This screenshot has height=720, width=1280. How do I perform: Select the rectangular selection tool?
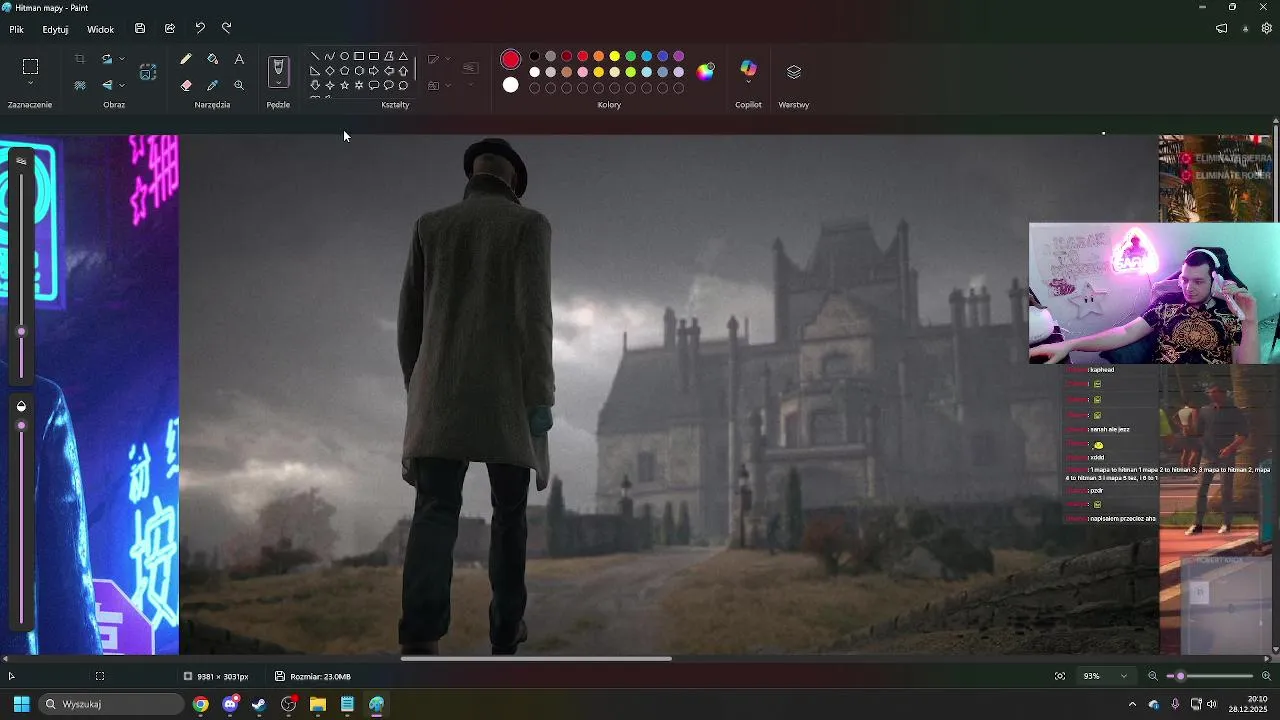click(30, 67)
